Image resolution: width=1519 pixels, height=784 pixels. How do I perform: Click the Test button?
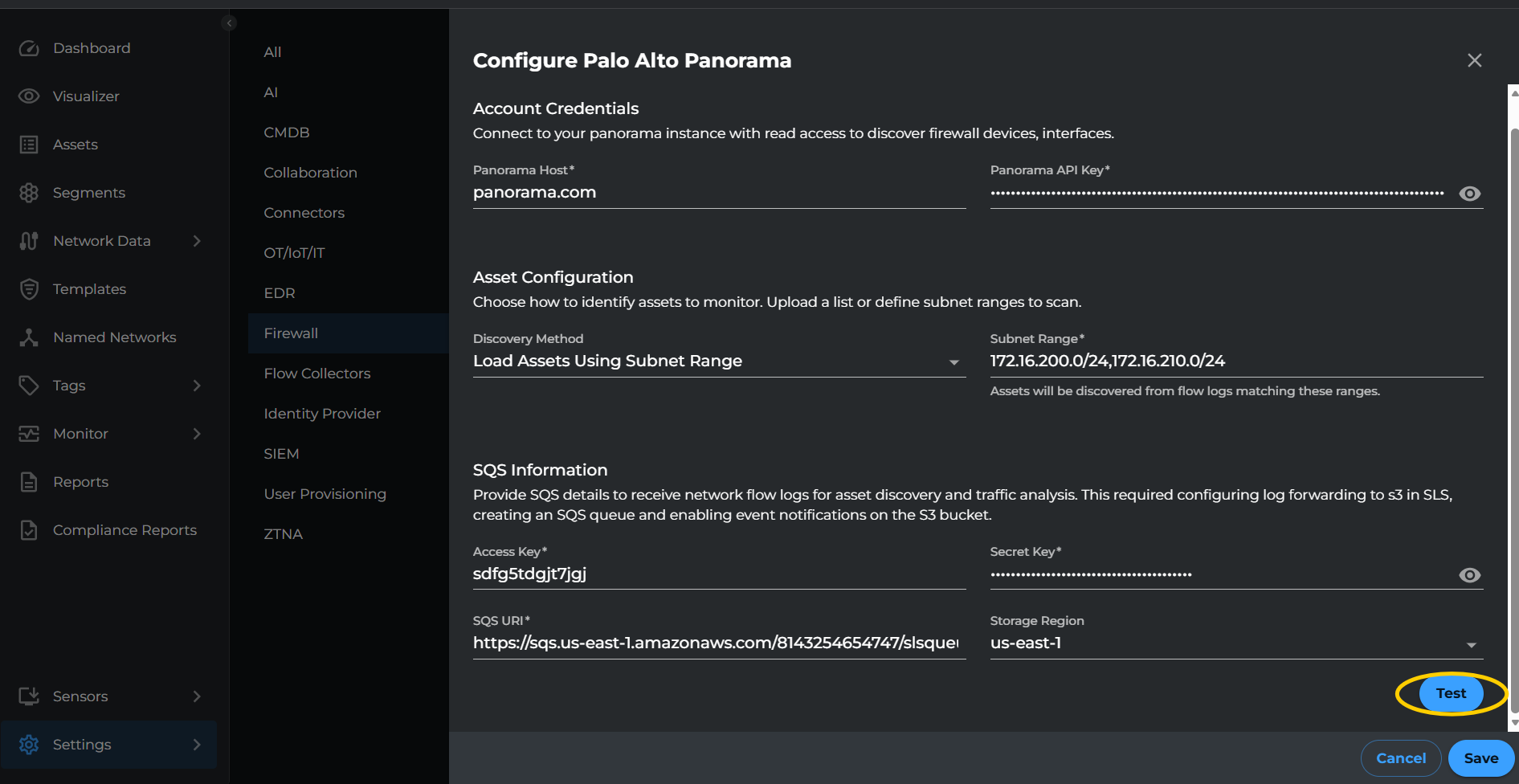pyautogui.click(x=1449, y=692)
